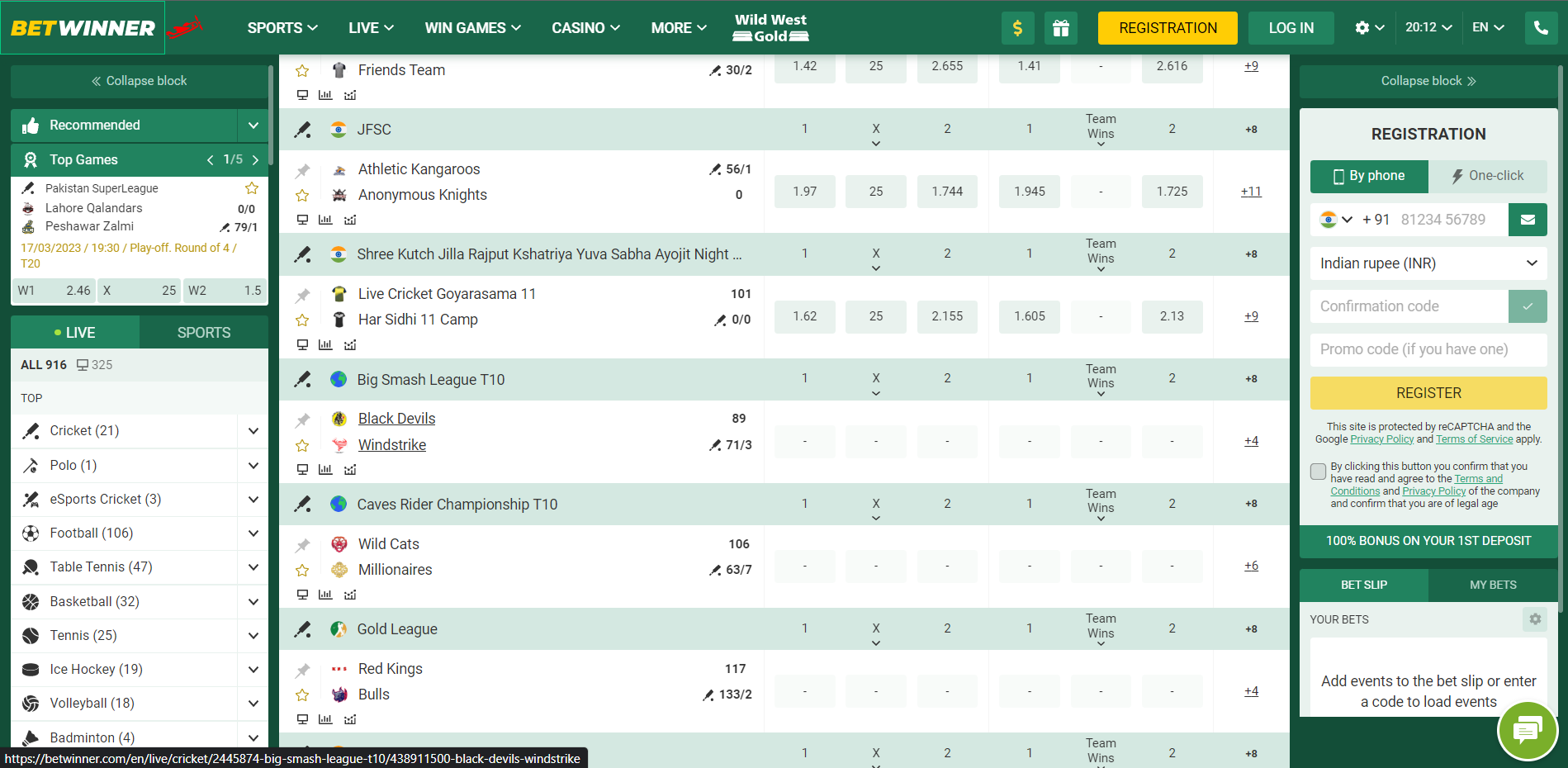Switch to the MY BETS tab

(x=1493, y=585)
